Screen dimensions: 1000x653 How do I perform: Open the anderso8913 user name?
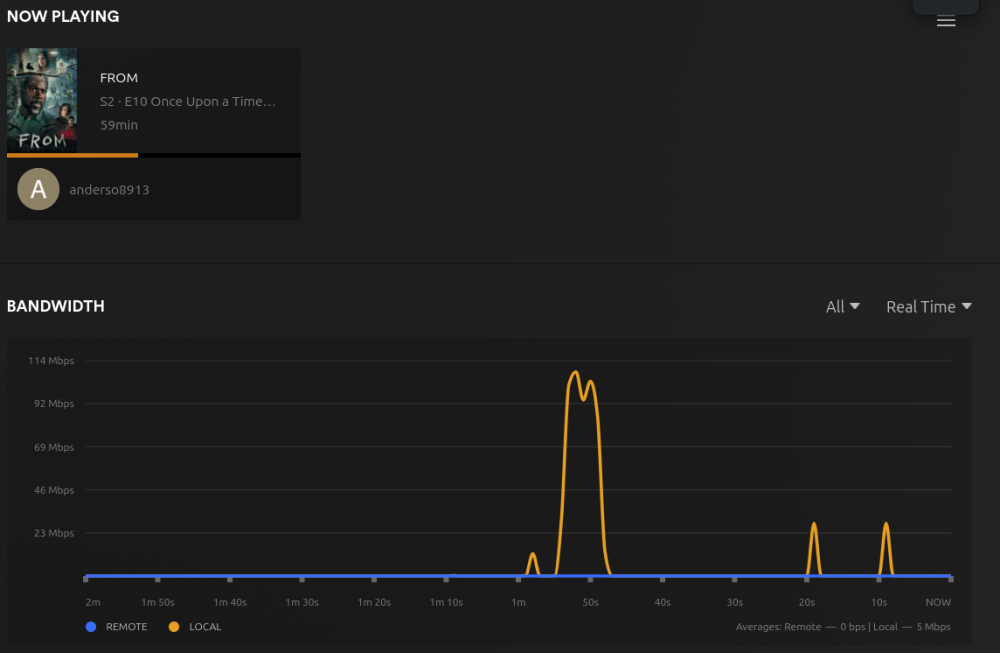109,190
